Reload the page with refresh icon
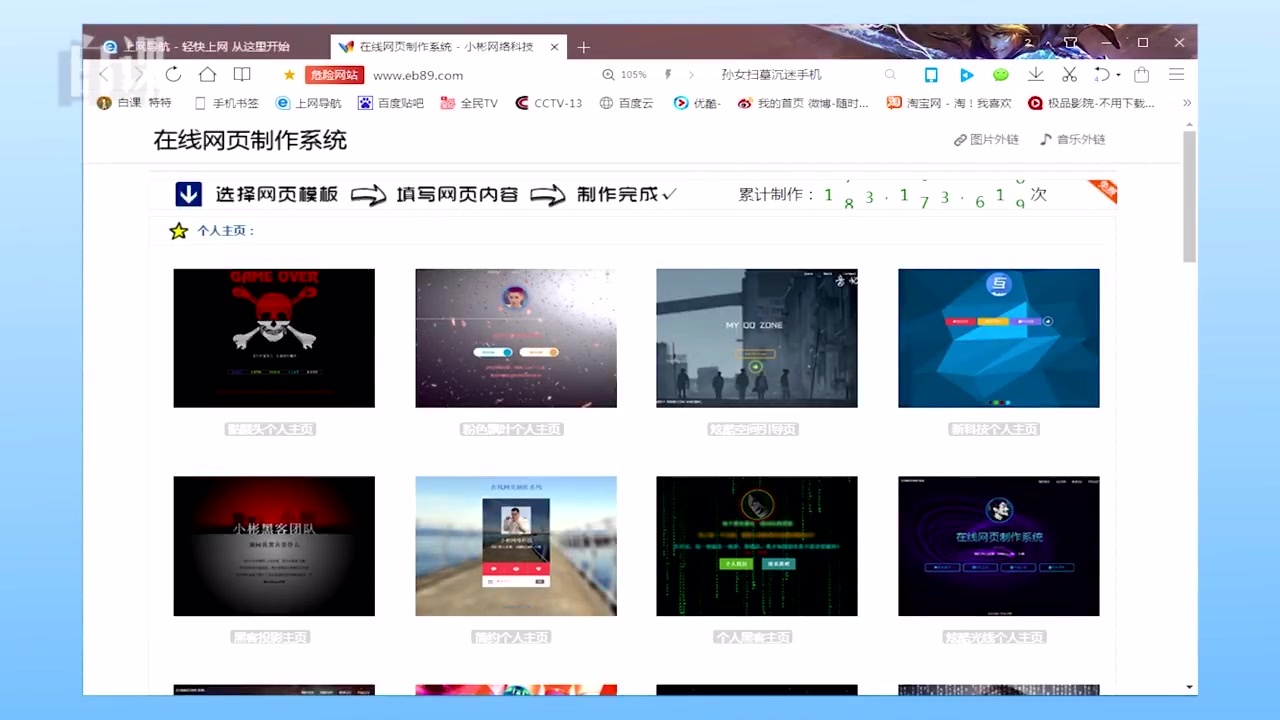The image size is (1280, 720). point(173,75)
